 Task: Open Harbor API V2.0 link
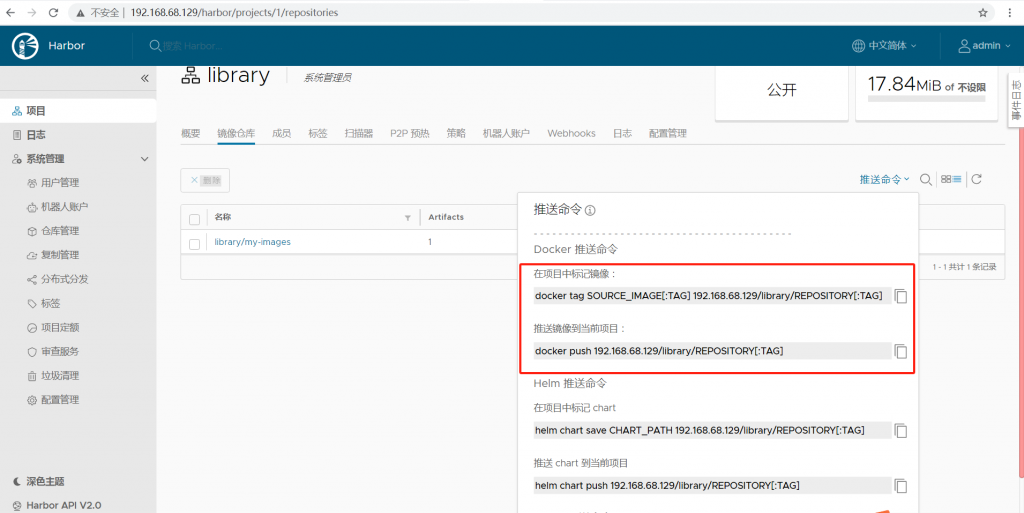[x=62, y=505]
